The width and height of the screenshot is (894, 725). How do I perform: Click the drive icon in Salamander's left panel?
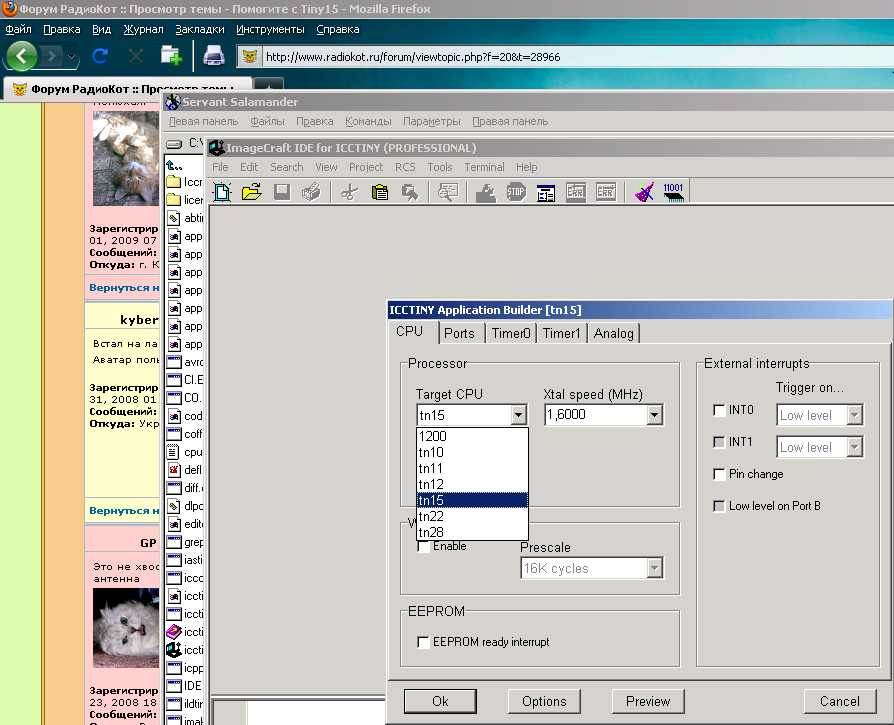pos(174,144)
